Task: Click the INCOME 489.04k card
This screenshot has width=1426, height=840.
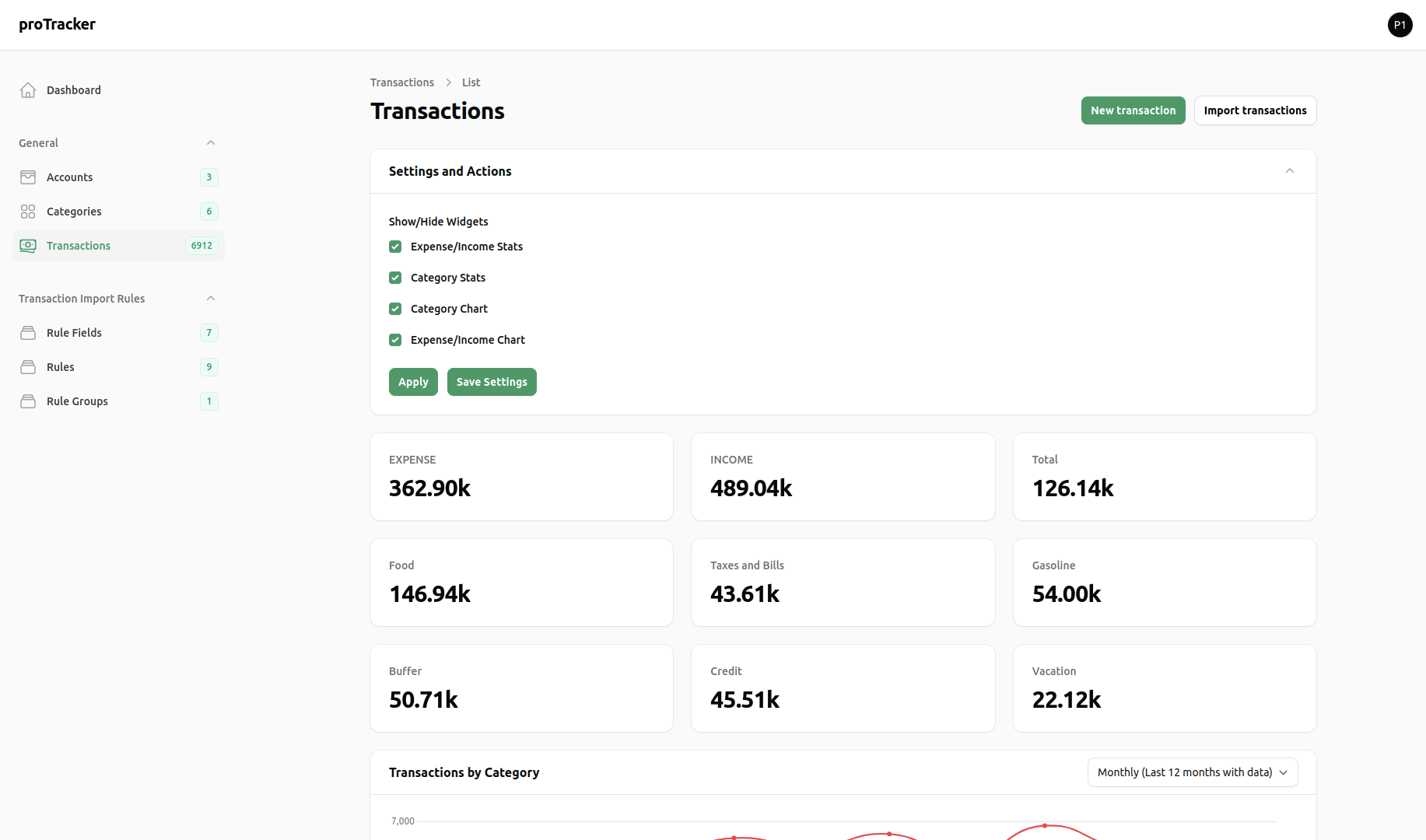Action: [x=843, y=477]
